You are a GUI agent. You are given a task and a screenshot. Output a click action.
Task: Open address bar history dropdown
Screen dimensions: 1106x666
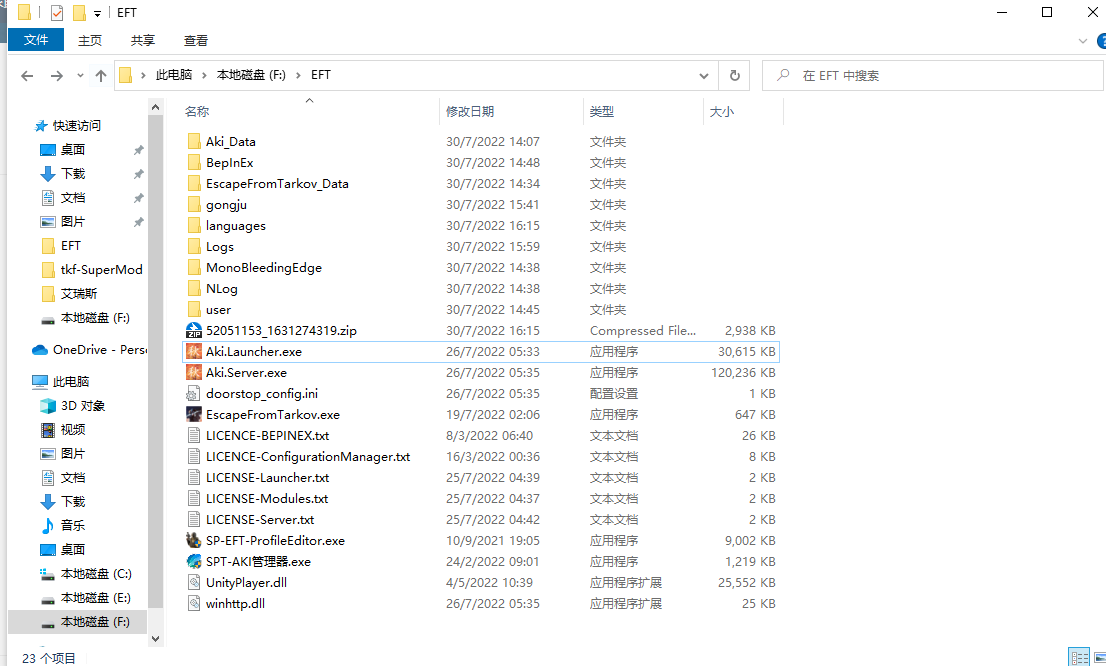[703, 75]
